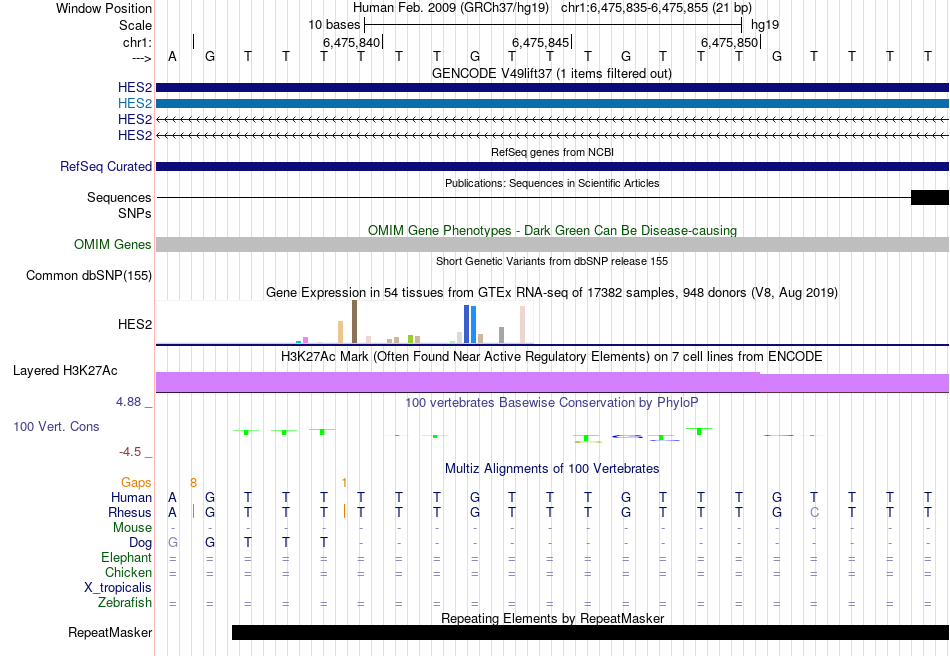Select the Dog alignment row label

tap(140, 543)
